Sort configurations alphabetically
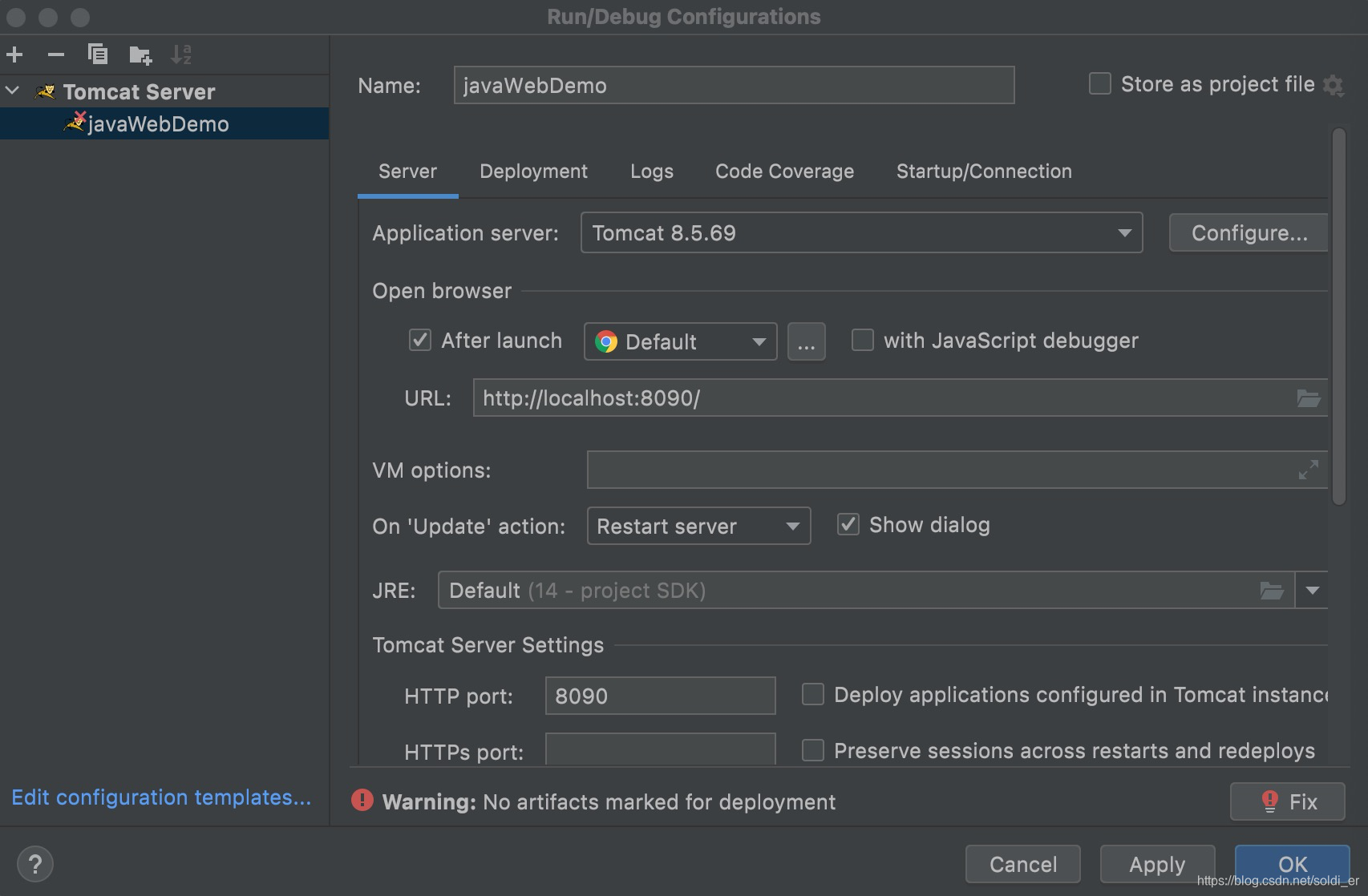Screen dimensions: 1368x896 click(181, 54)
